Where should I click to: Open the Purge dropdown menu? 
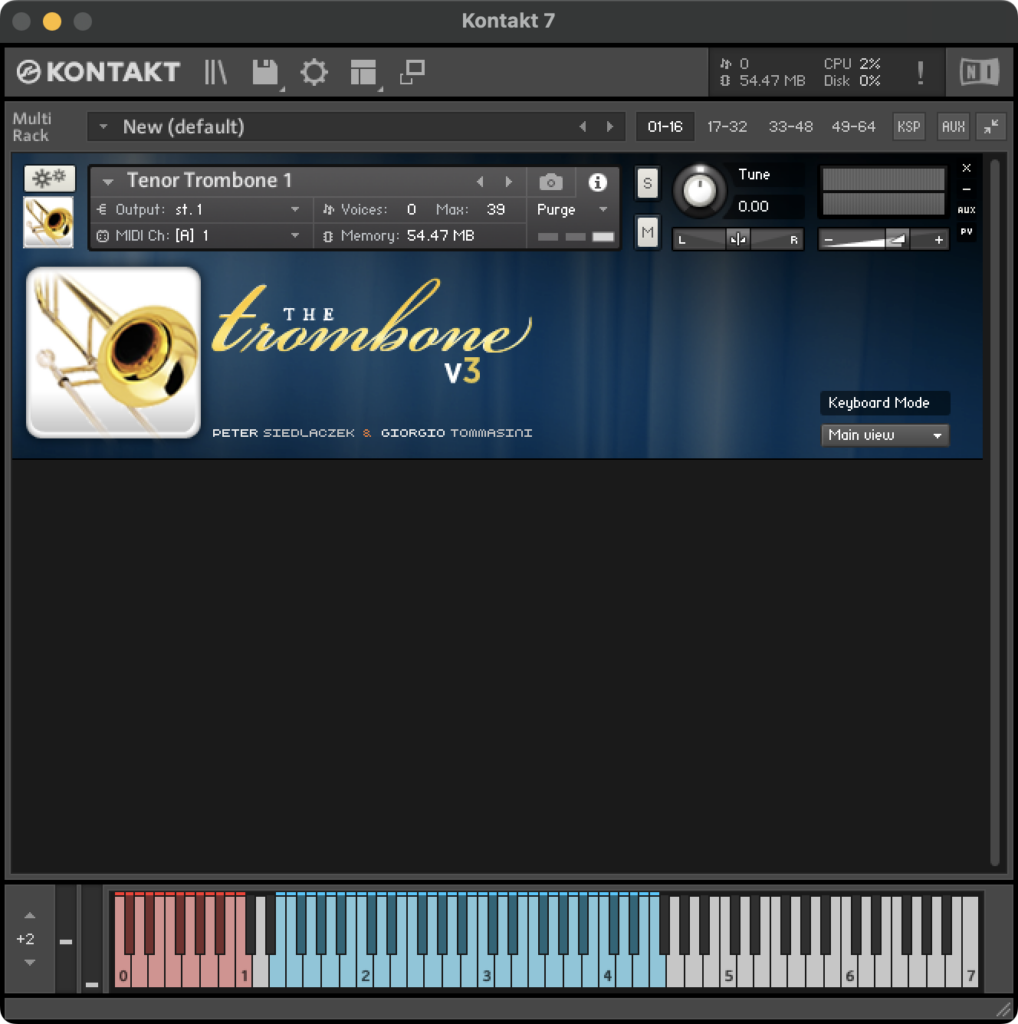coord(573,210)
